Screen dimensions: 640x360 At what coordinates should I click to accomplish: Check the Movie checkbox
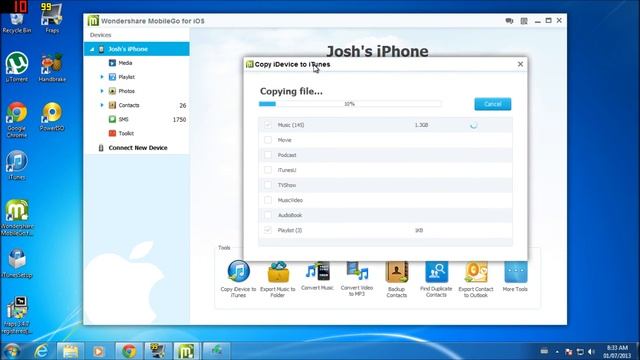click(x=268, y=140)
